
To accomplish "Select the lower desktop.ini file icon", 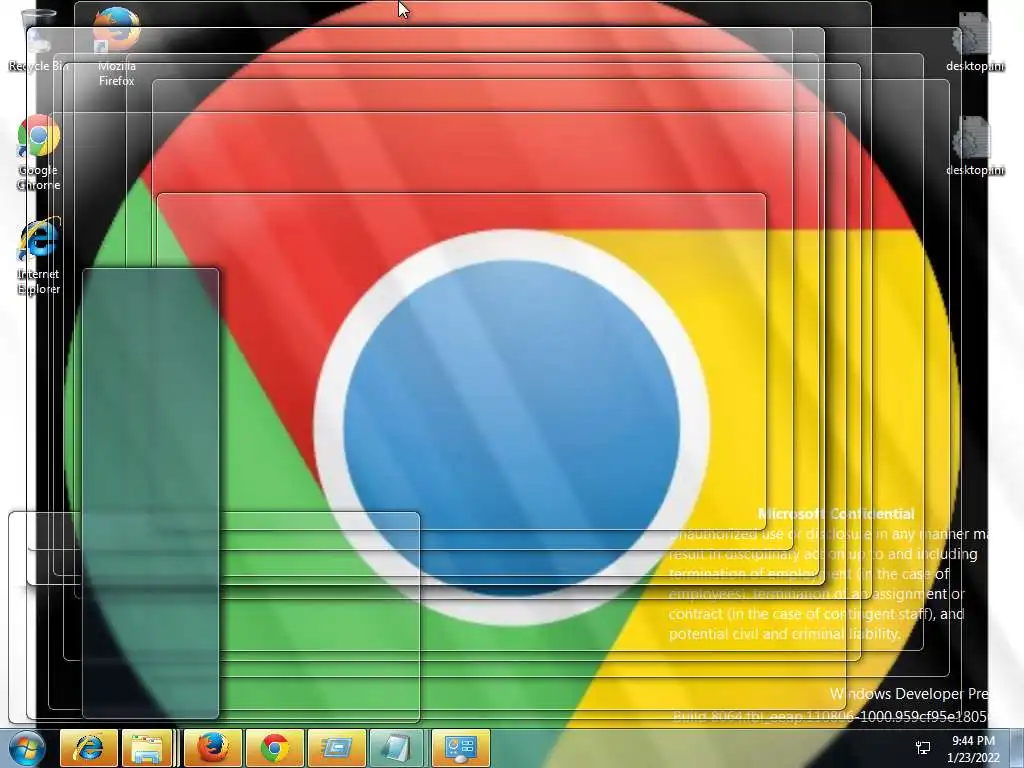I will [x=974, y=146].
